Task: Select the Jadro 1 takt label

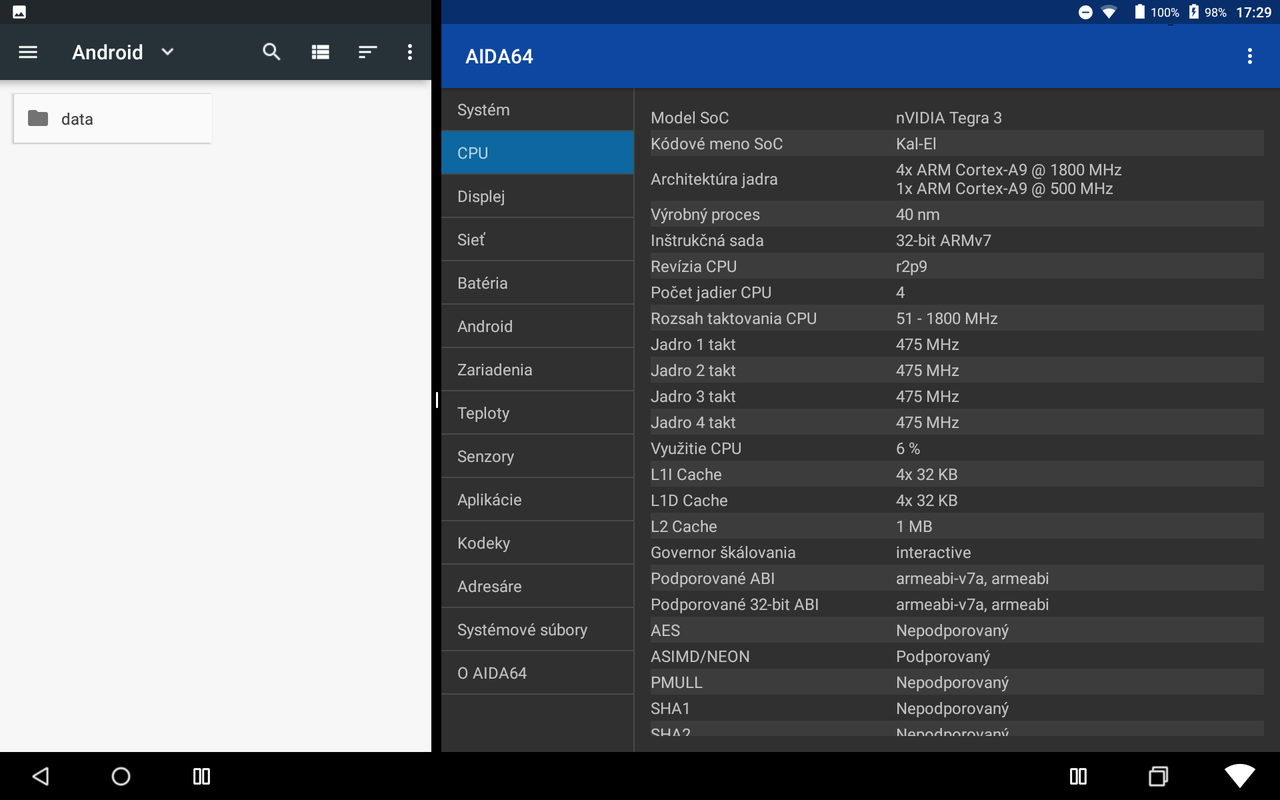Action: pyautogui.click(x=693, y=344)
